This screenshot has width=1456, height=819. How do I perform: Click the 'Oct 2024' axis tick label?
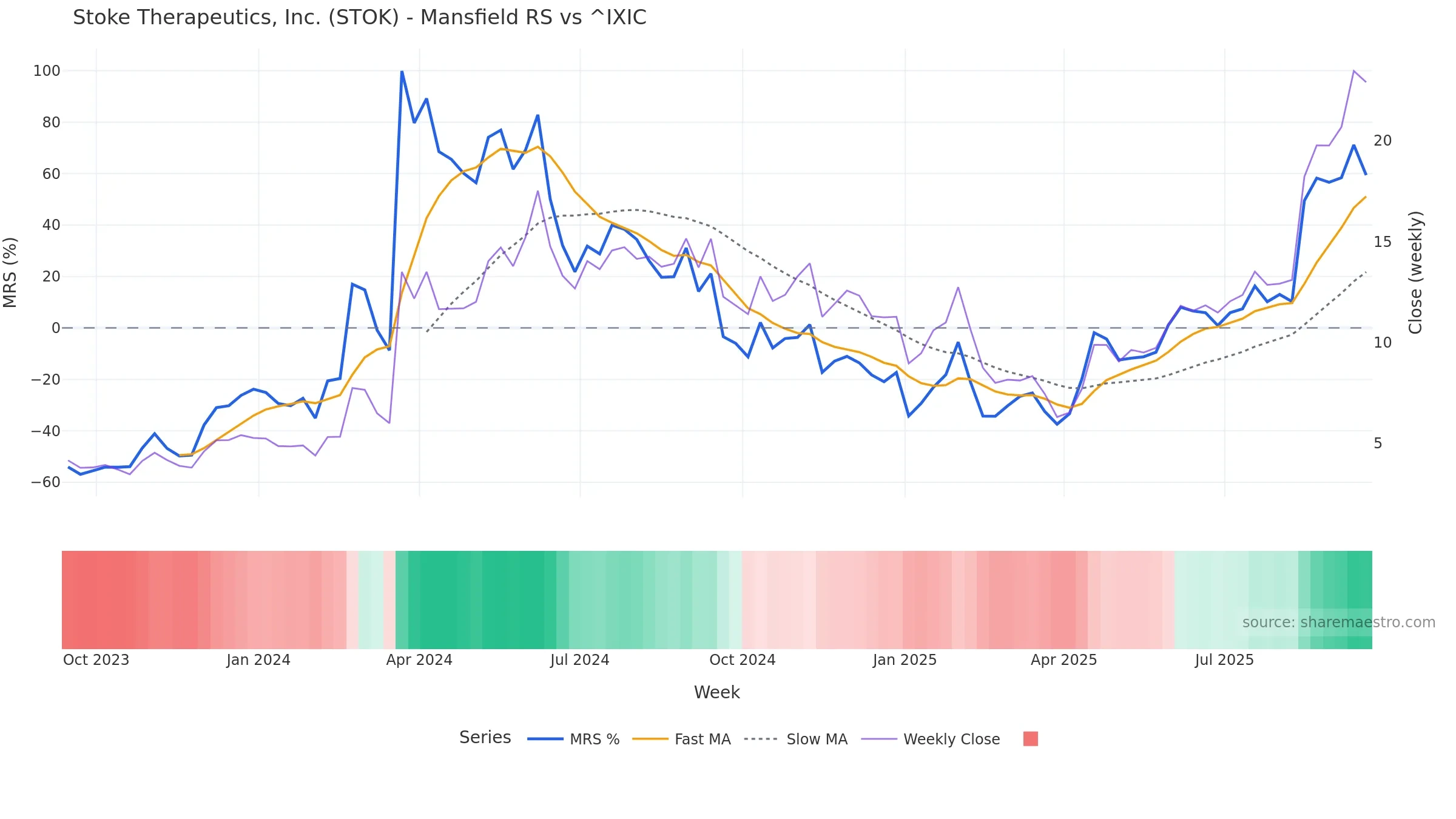743,660
